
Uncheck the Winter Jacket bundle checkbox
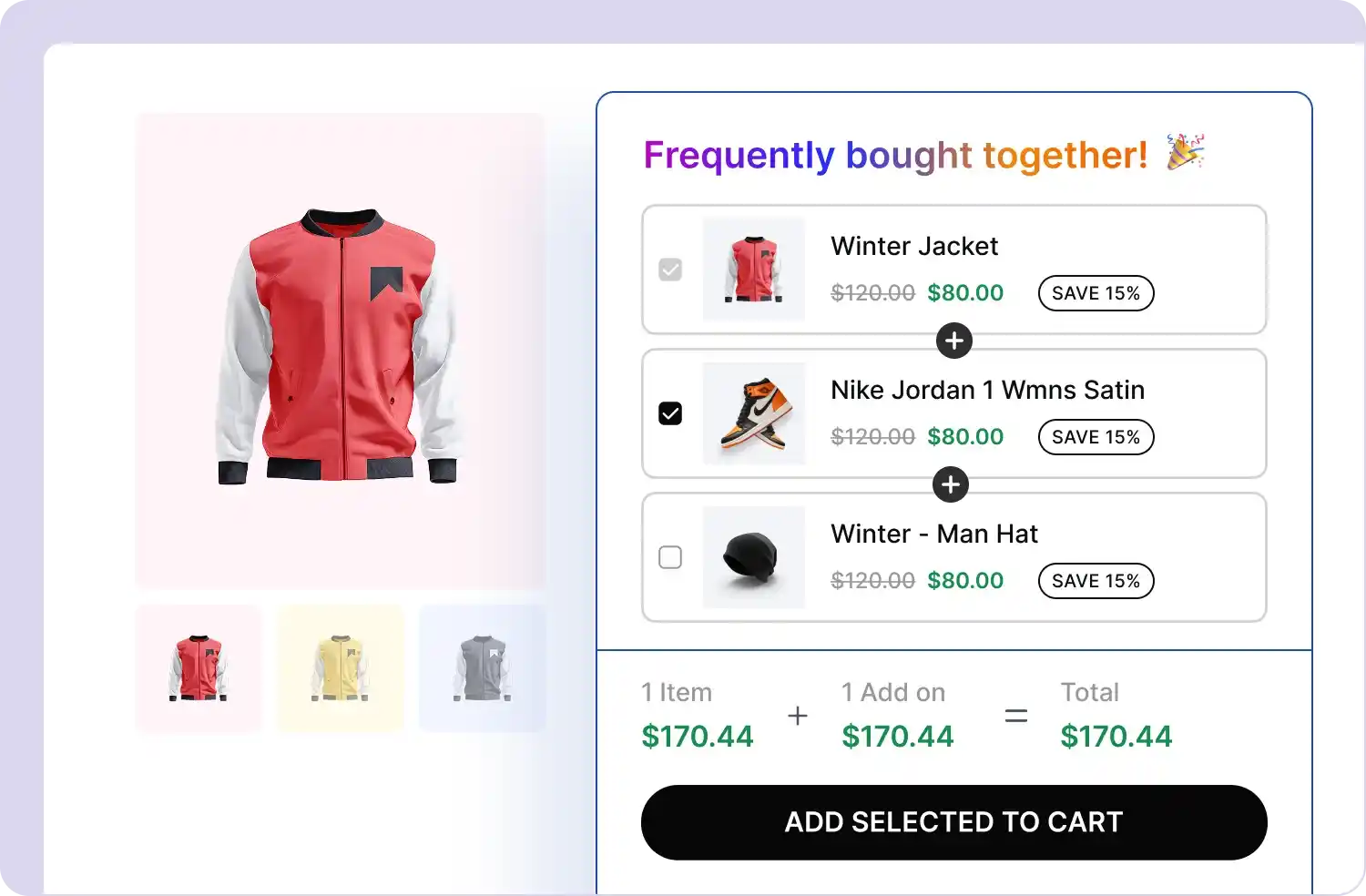click(x=670, y=270)
